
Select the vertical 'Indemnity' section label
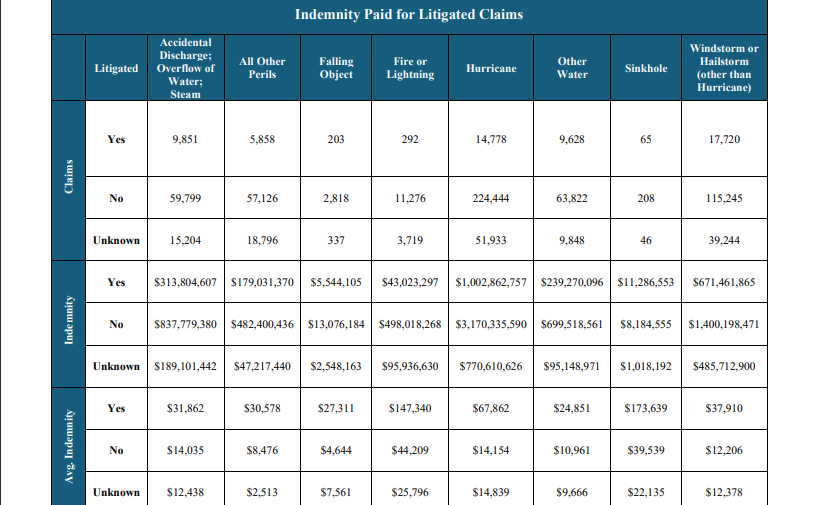[x=69, y=324]
